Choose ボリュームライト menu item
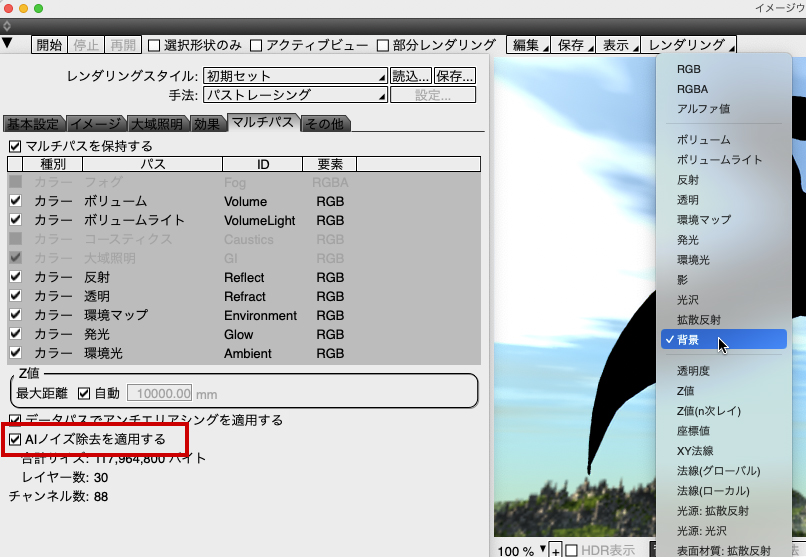 pyautogui.click(x=724, y=160)
